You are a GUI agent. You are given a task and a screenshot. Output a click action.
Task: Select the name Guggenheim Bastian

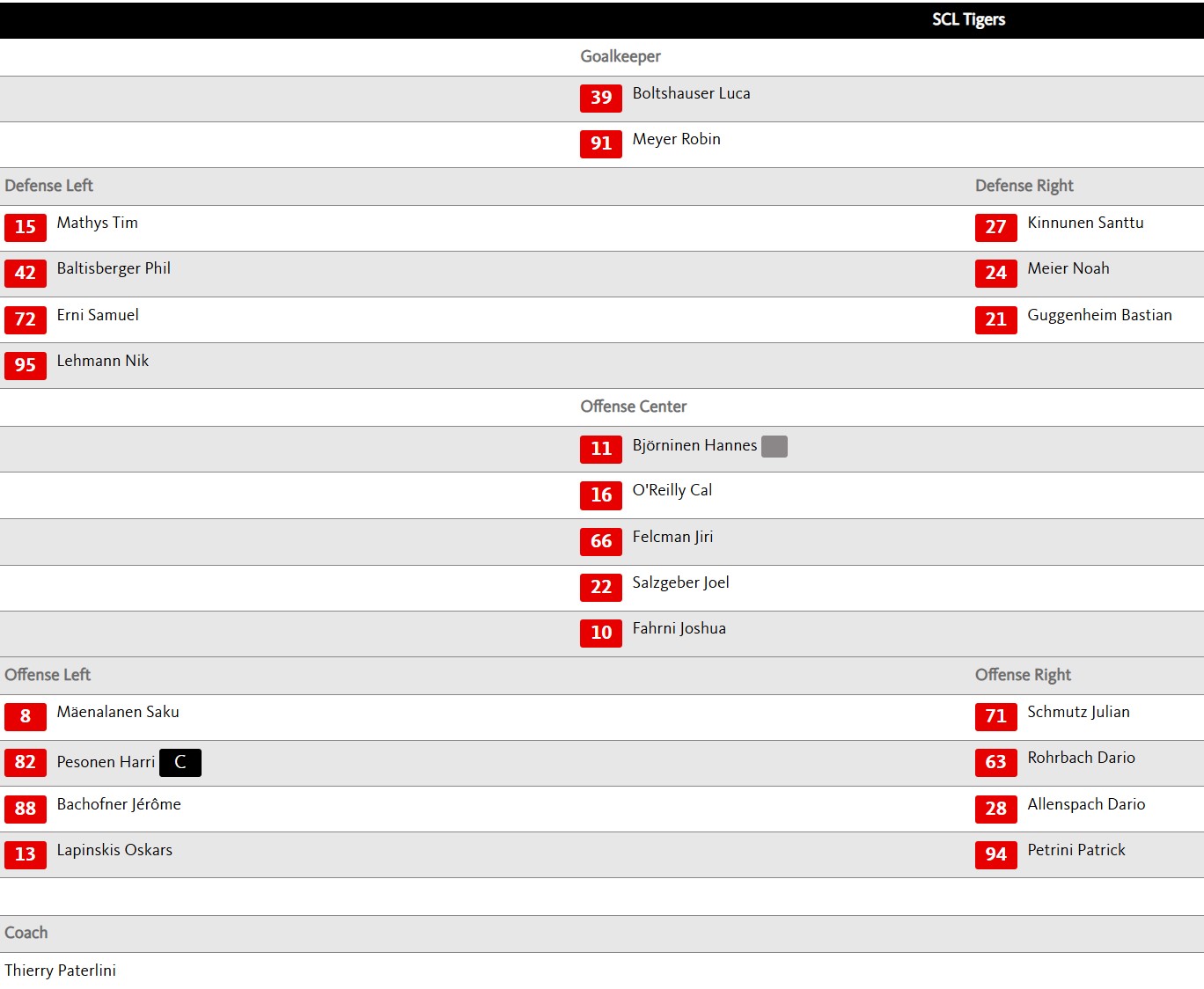1099,315
